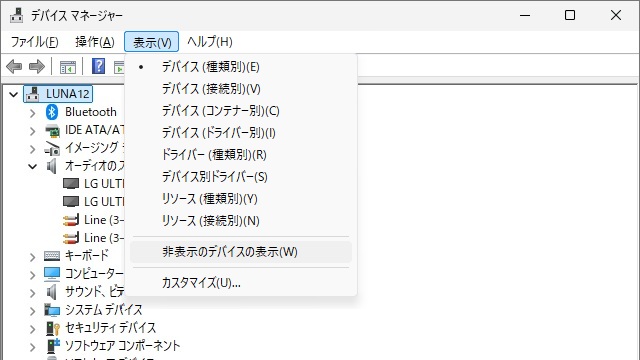640x360 pixels.
Task: Expand the コンピューター category
Action: [x=33, y=275]
